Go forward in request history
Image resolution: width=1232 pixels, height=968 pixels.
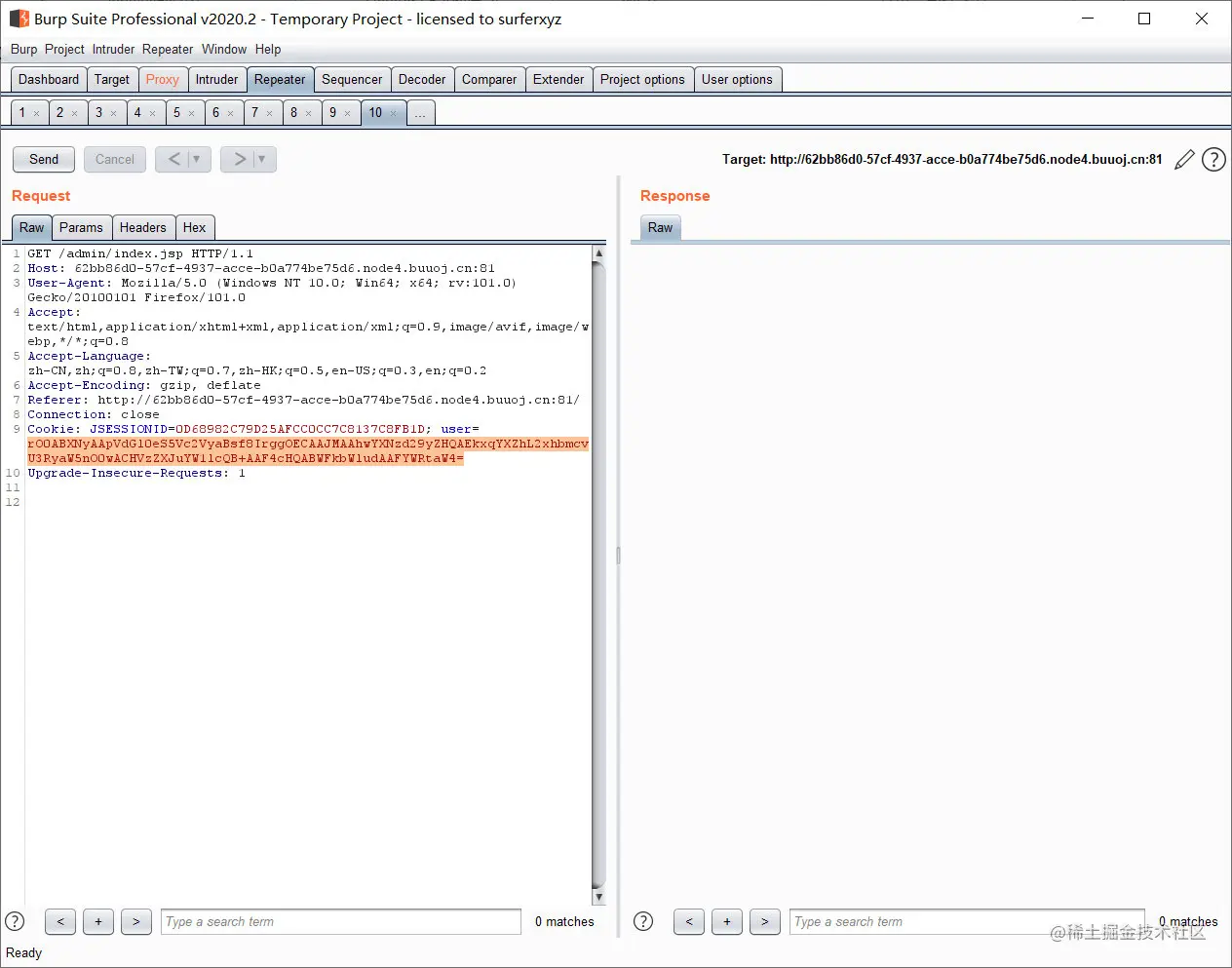click(240, 159)
